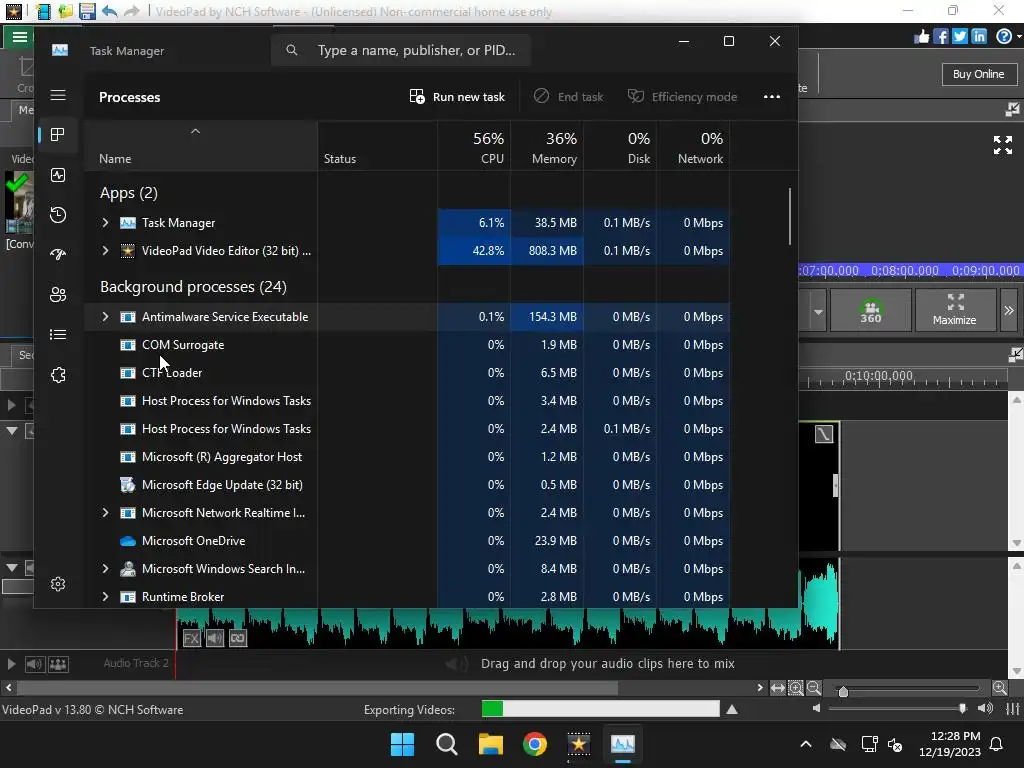Viewport: 1024px width, 768px height.
Task: Click the VideoPad undo arrow in title bar
Action: pyautogui.click(x=110, y=11)
